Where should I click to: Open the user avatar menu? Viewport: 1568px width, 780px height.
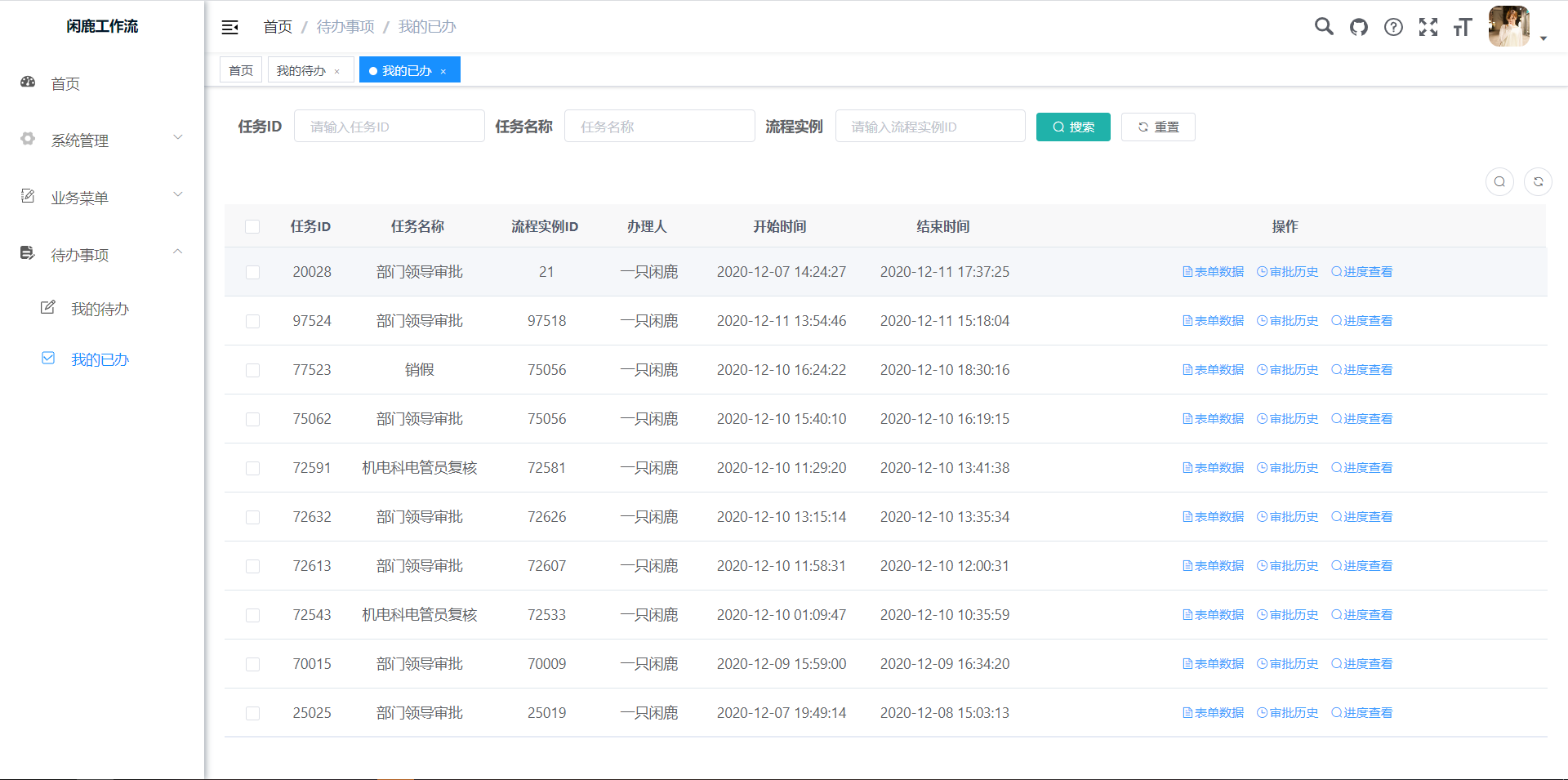1509,26
